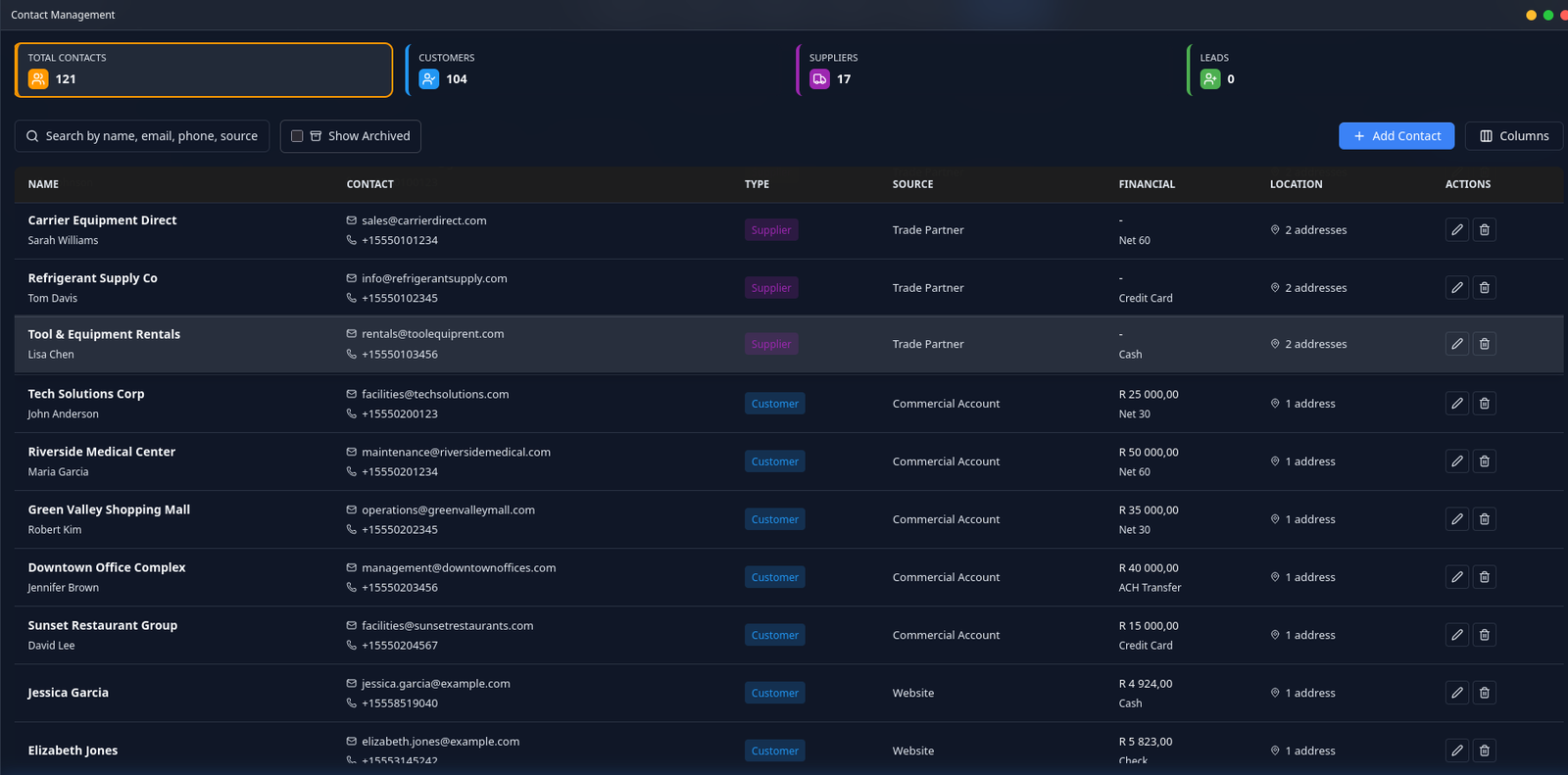Edit the Sunset Restaurant Group contact
1568x775 pixels.
tap(1457, 634)
